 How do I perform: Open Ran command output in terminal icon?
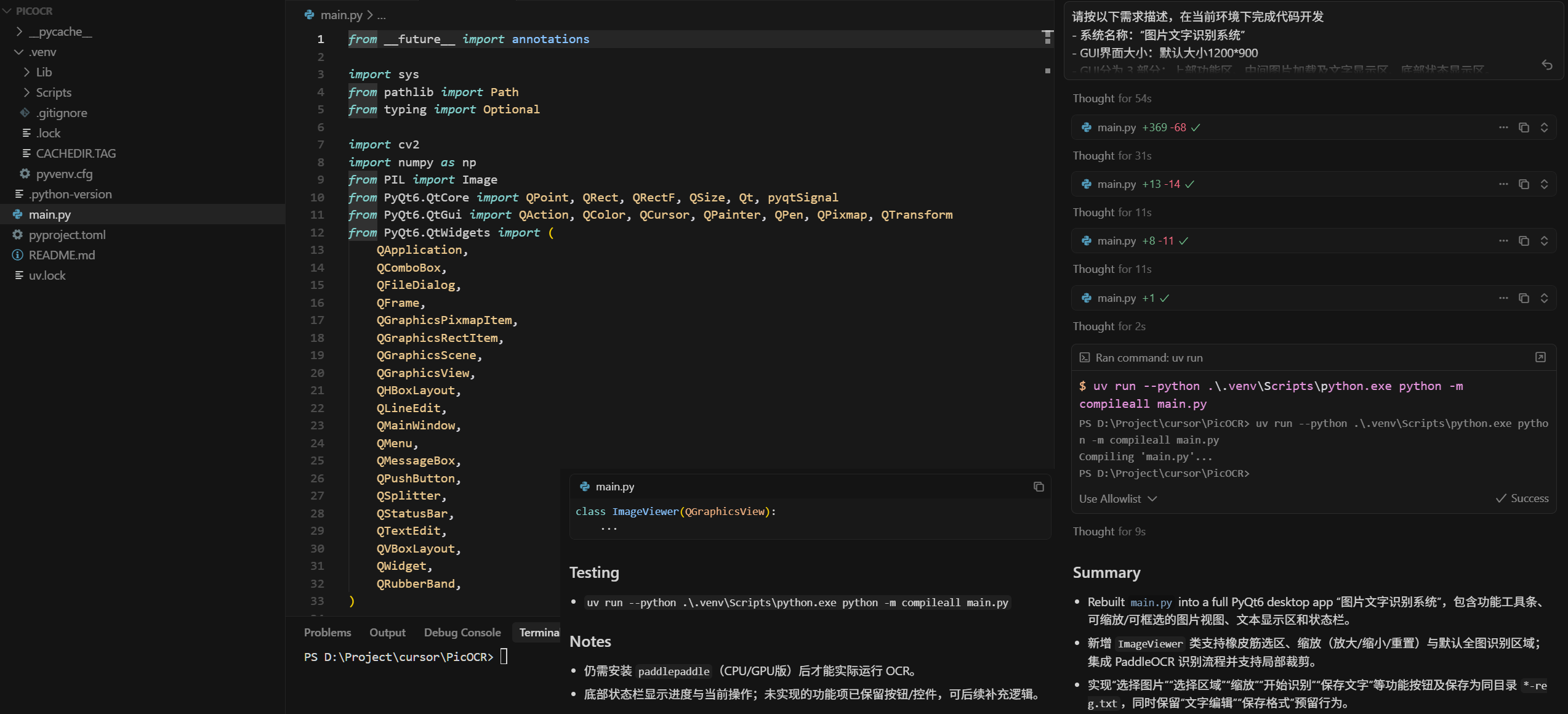[1540, 357]
